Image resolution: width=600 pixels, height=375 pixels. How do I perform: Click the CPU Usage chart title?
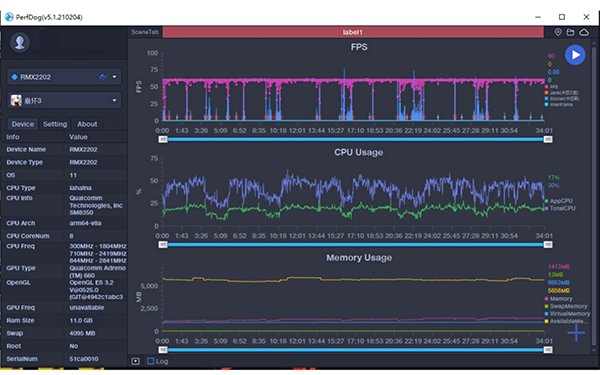(359, 152)
